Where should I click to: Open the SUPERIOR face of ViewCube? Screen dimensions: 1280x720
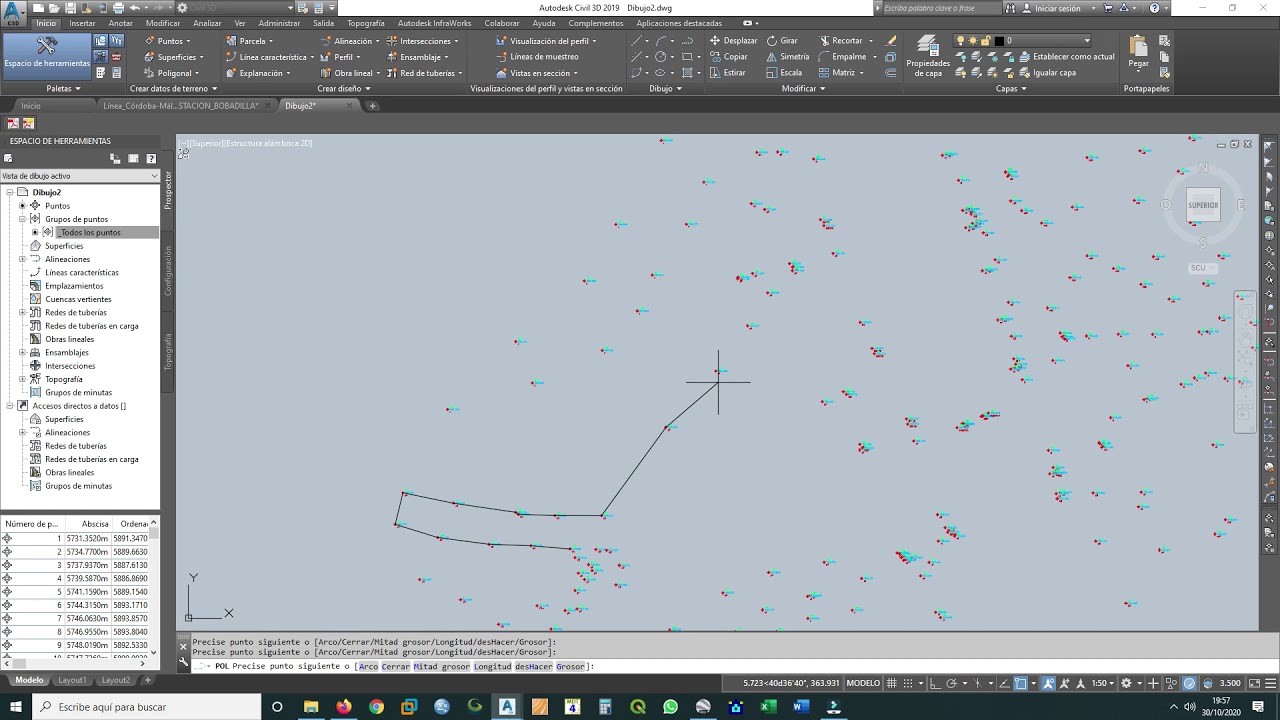[1203, 205]
